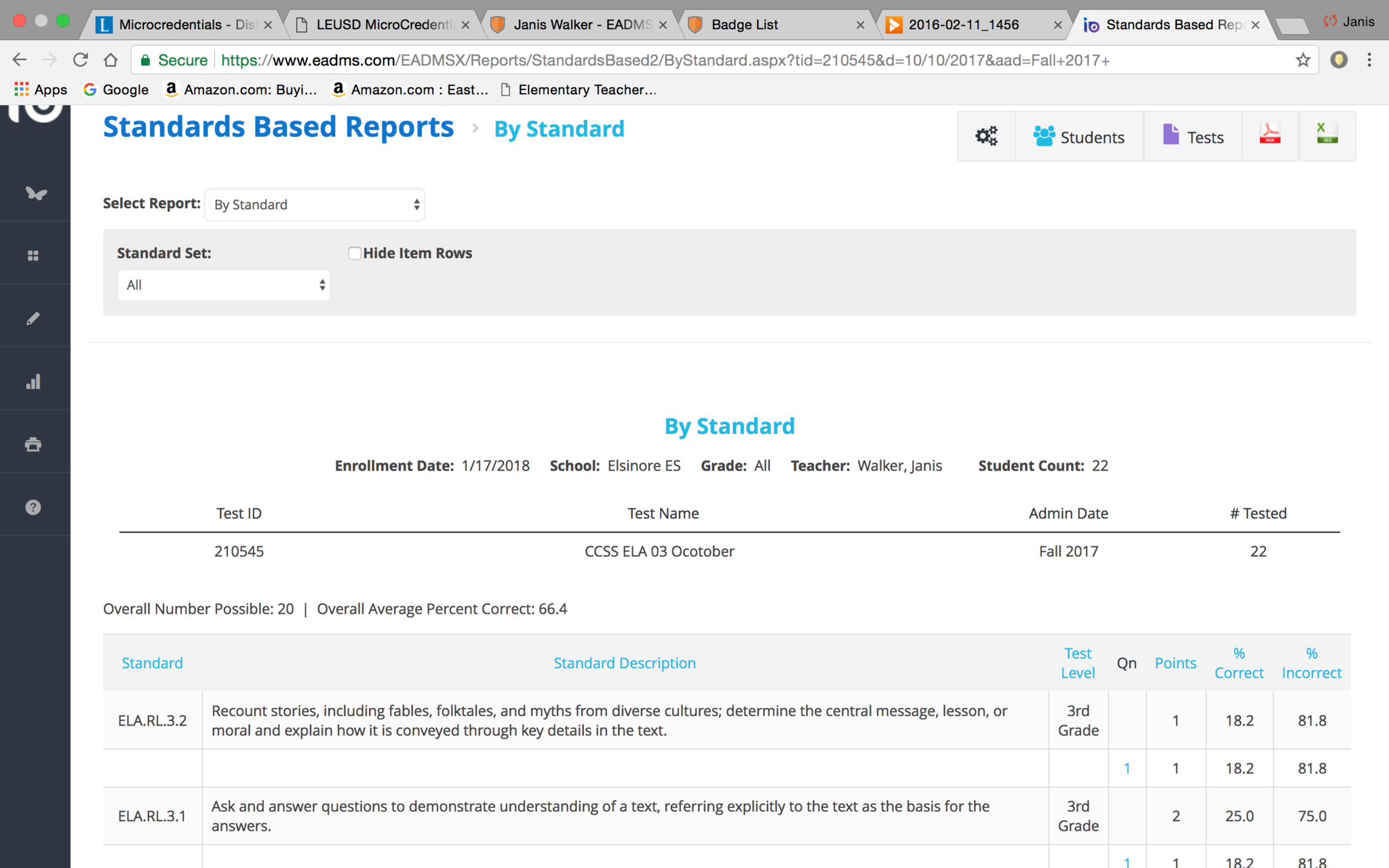Click the Students button

1078,137
